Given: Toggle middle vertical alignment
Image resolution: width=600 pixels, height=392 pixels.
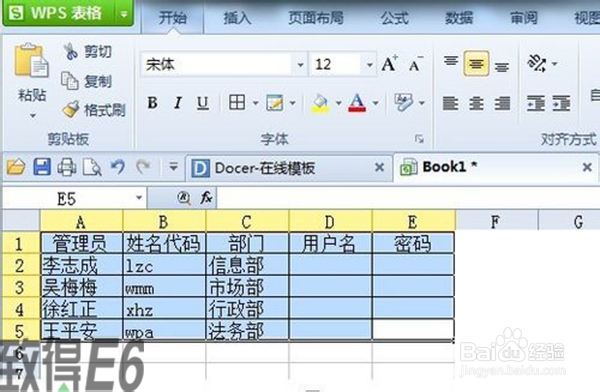Looking at the screenshot, I should click(476, 63).
